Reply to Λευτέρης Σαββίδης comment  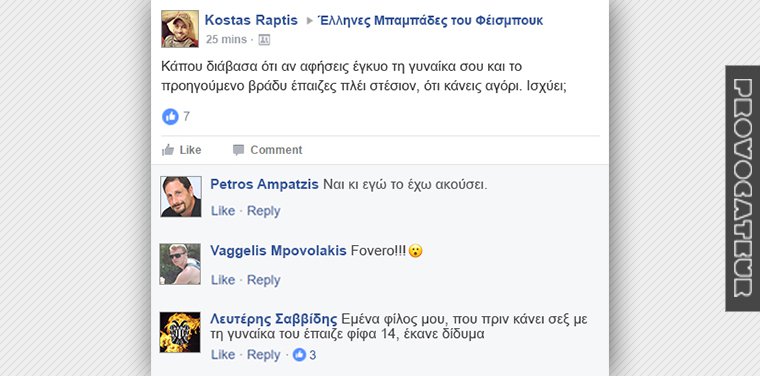pyautogui.click(x=264, y=355)
